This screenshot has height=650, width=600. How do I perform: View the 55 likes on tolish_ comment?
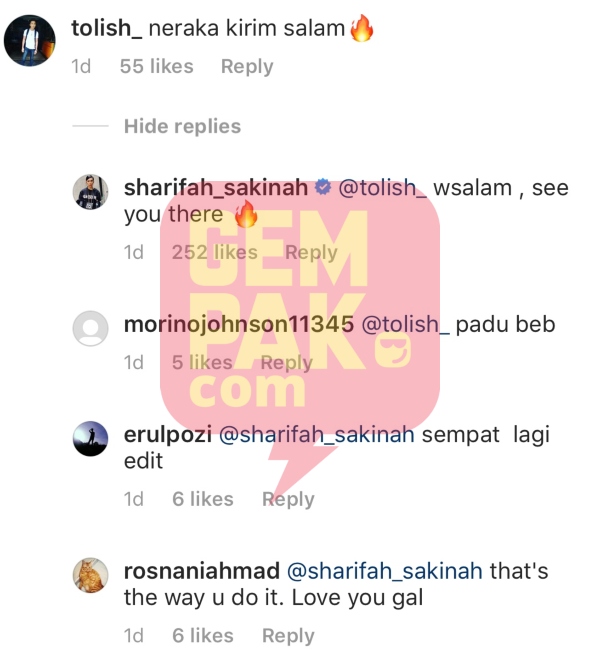157,66
